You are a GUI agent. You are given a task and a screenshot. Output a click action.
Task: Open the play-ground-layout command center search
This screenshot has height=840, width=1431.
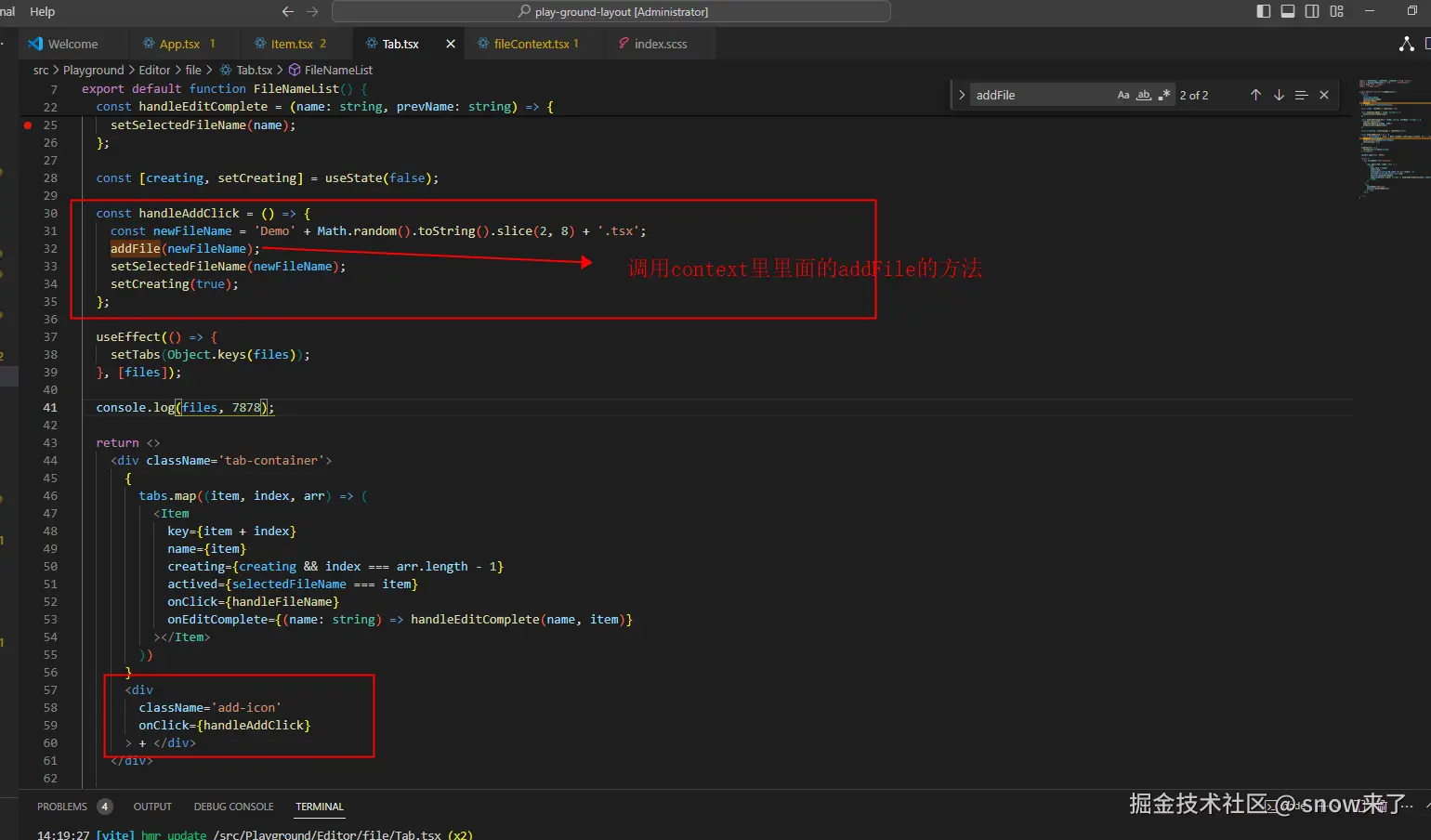click(x=611, y=11)
